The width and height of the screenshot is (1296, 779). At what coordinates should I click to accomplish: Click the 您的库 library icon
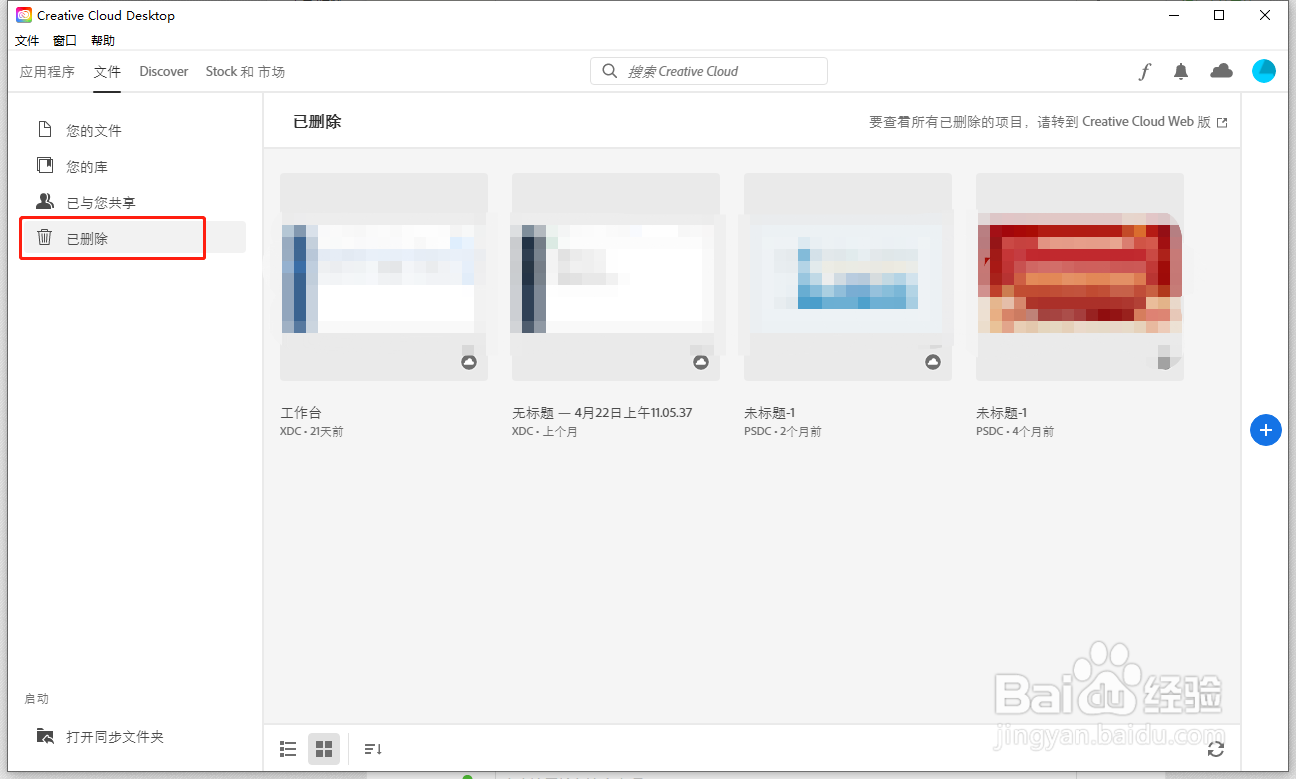pyautogui.click(x=44, y=166)
